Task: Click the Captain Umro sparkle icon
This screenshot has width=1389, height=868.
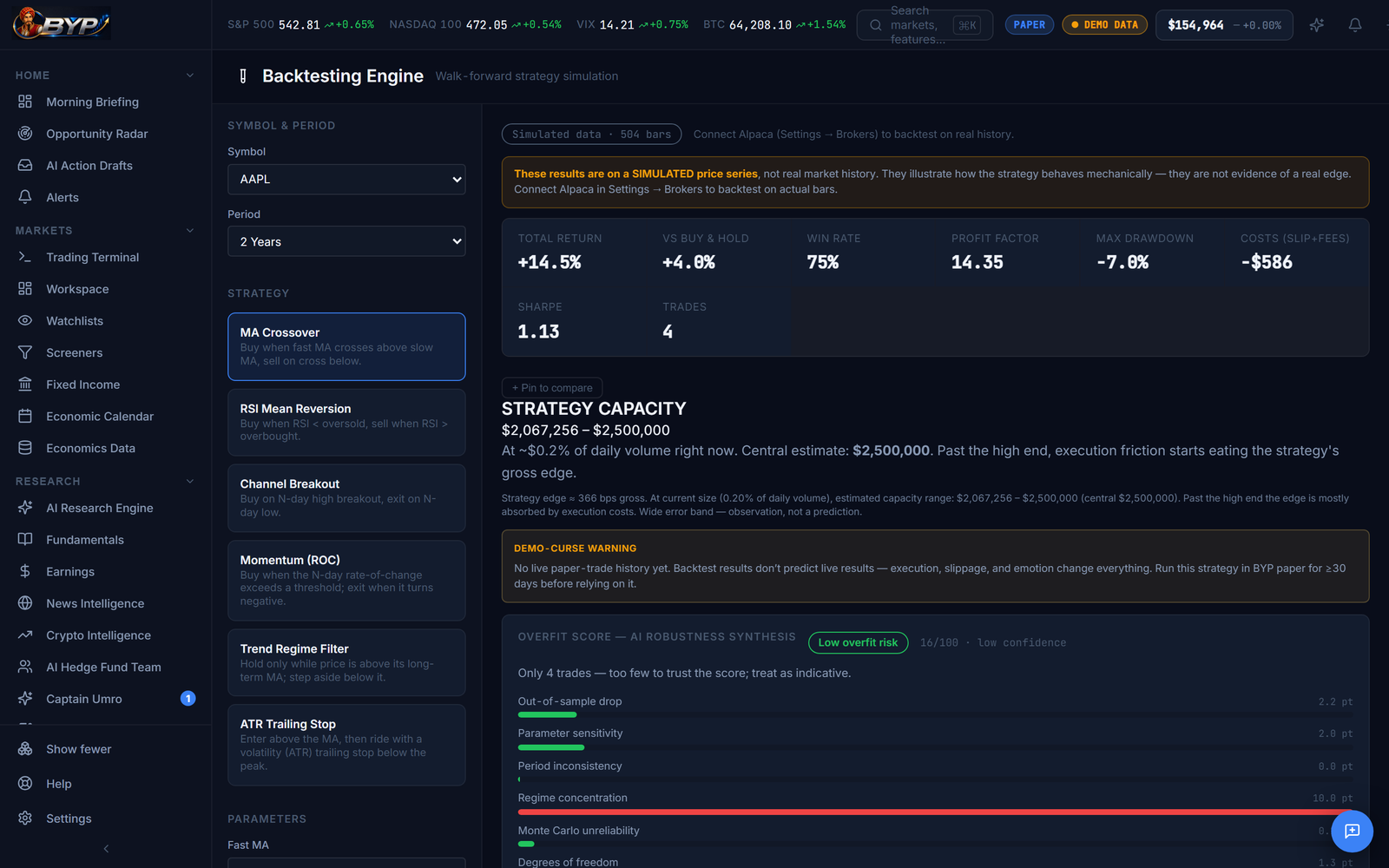Action: (x=25, y=699)
